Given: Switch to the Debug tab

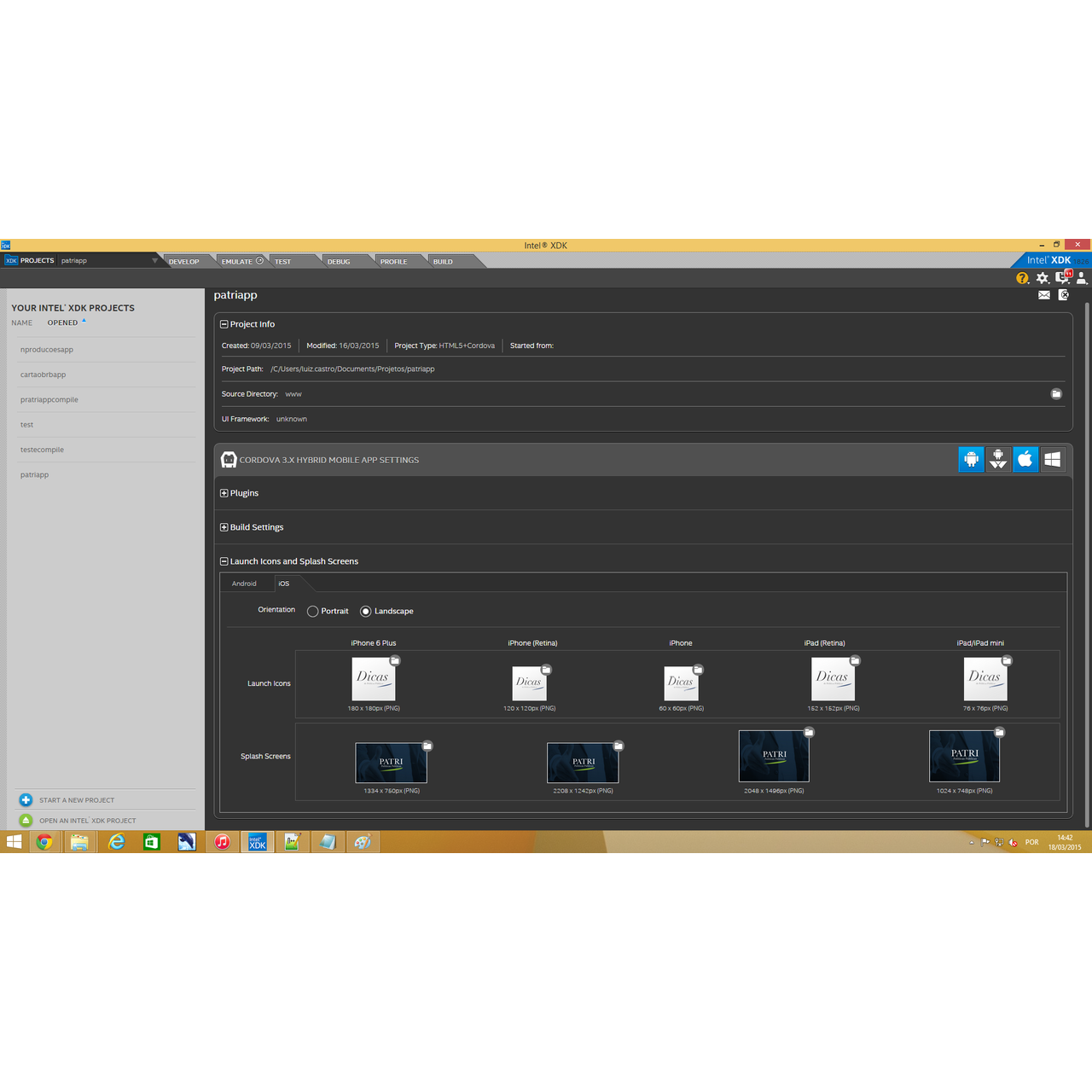Looking at the screenshot, I should pyautogui.click(x=339, y=262).
